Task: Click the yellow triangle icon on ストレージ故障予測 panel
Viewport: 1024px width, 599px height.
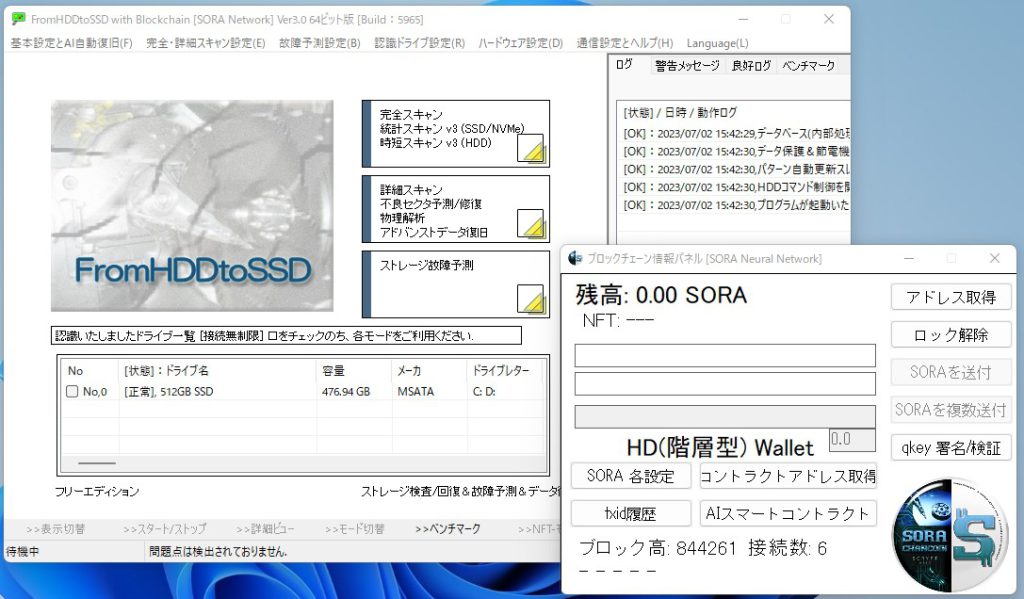Action: click(531, 299)
